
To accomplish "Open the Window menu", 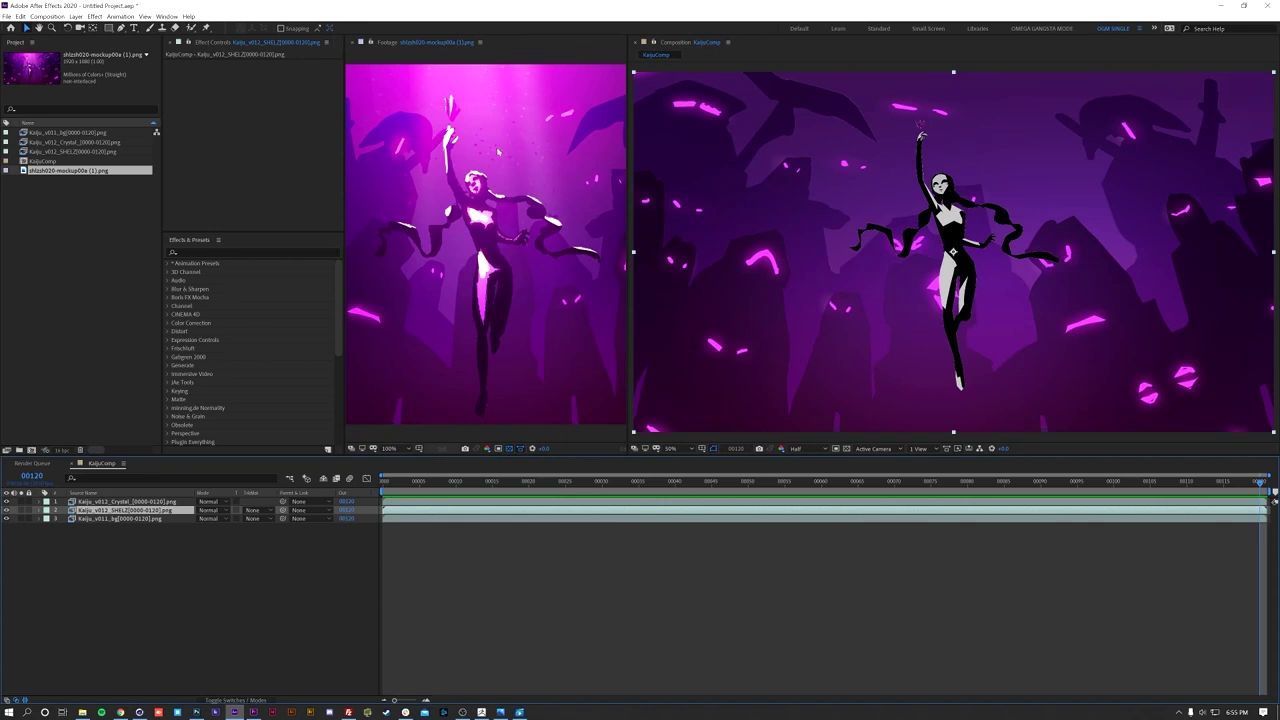I will [x=167, y=17].
